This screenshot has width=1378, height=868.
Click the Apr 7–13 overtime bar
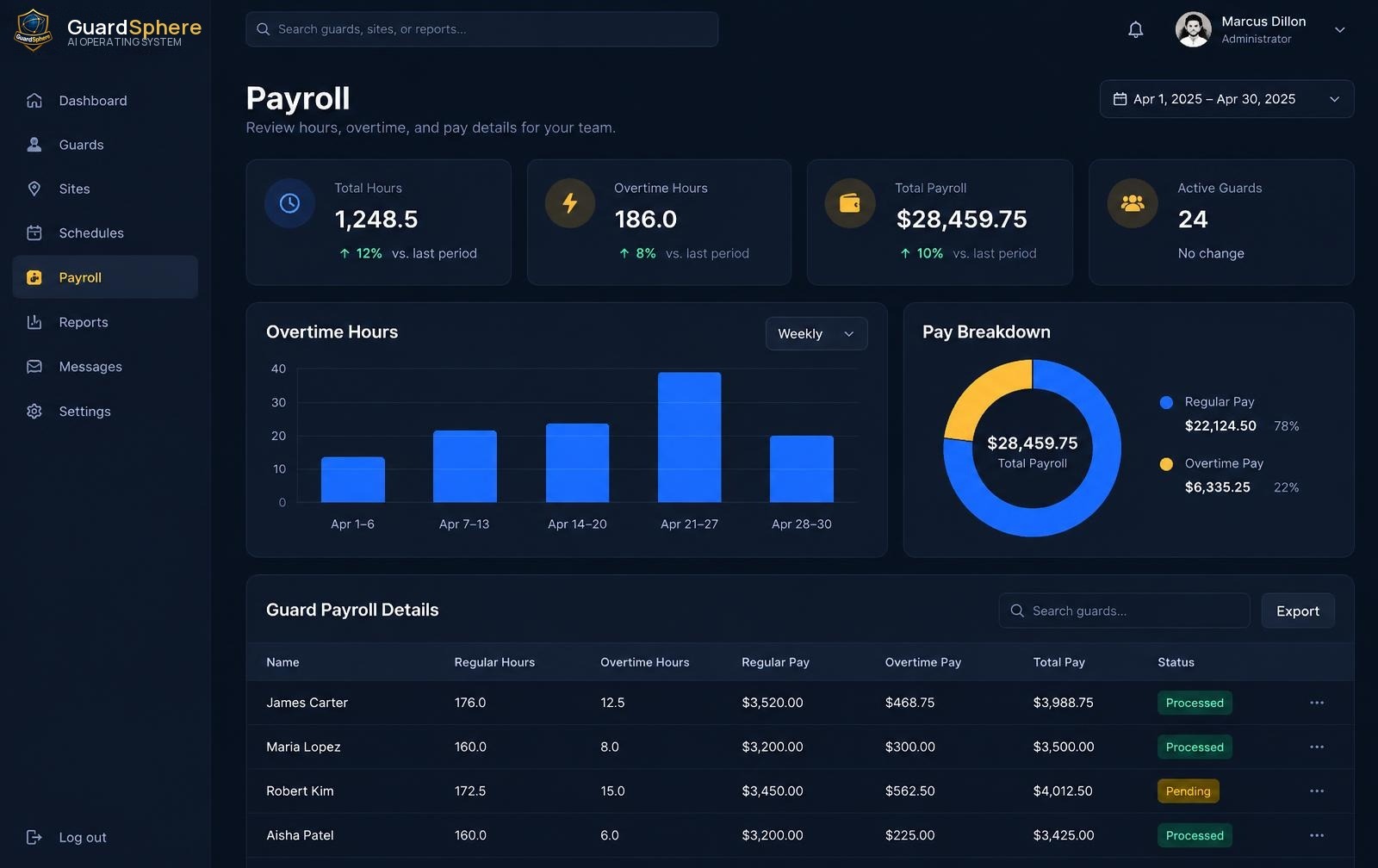coord(465,467)
